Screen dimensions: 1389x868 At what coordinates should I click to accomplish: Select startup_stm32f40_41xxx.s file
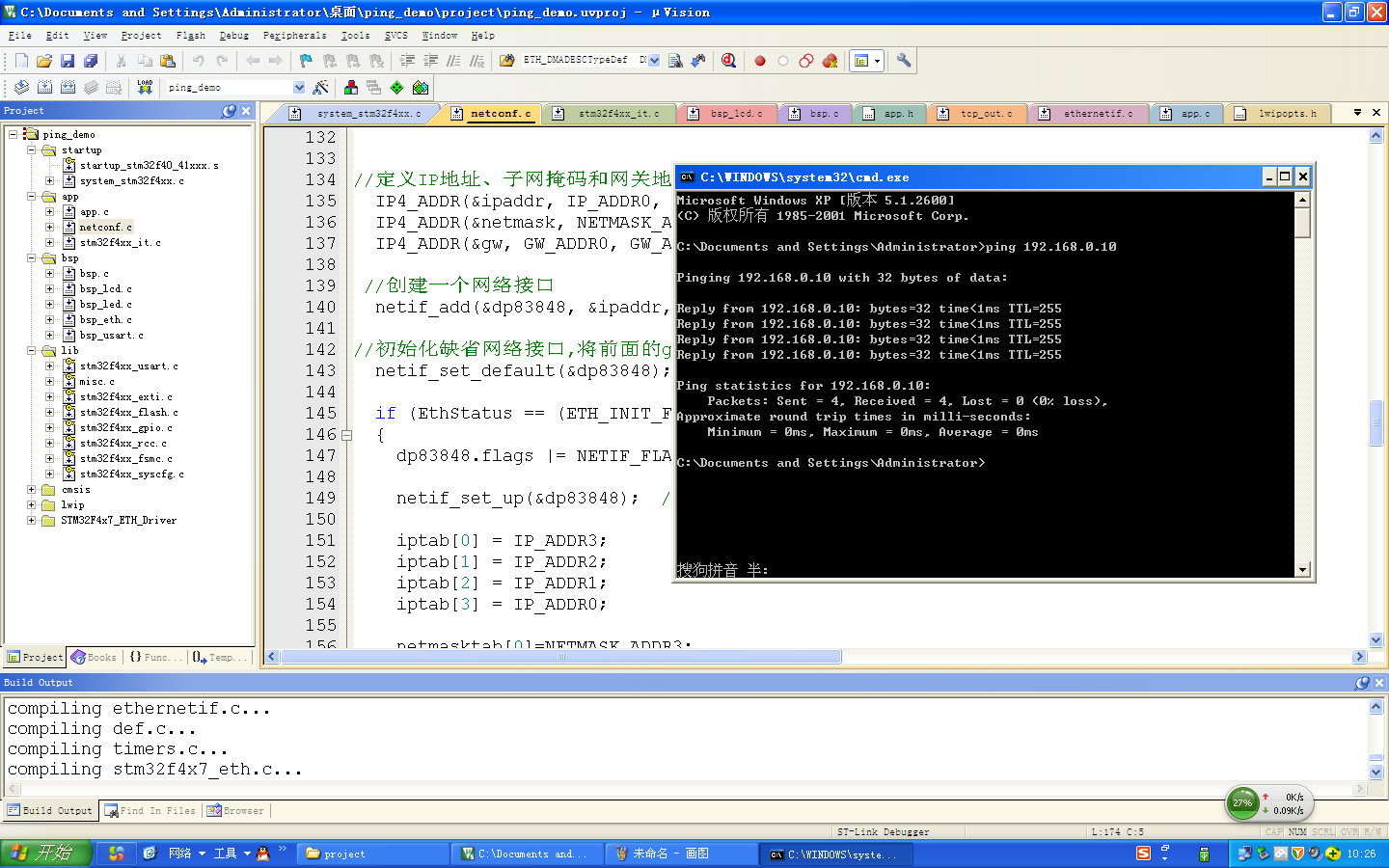pyautogui.click(x=149, y=166)
